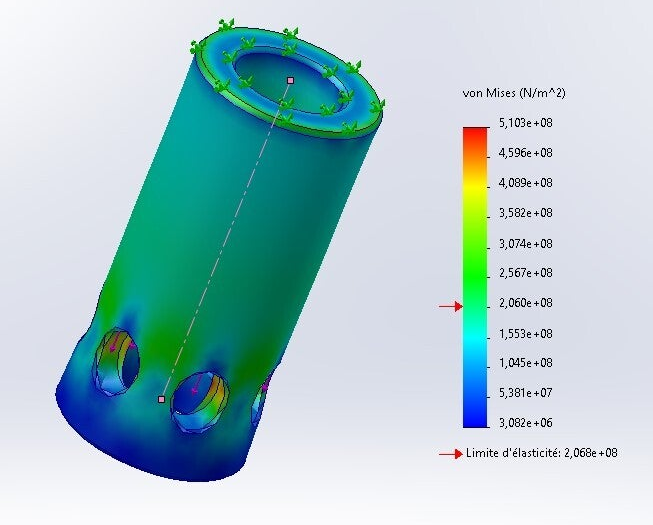Click the magenta load arrow in center hole
The image size is (653, 525).
(x=196, y=385)
